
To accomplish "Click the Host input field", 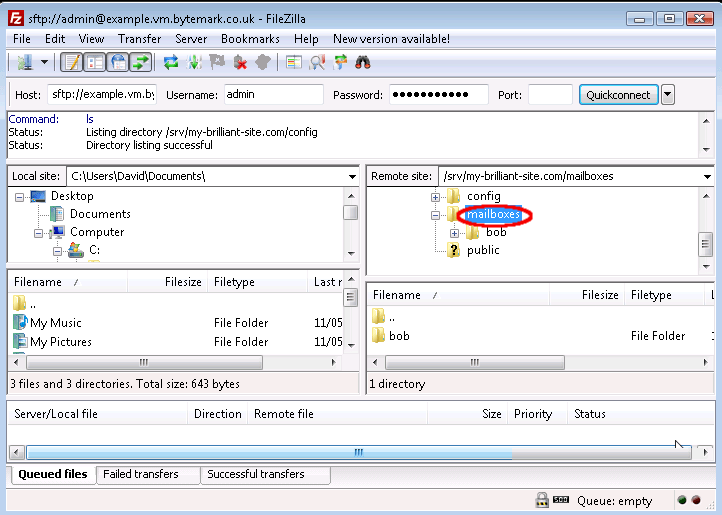I will [102, 94].
